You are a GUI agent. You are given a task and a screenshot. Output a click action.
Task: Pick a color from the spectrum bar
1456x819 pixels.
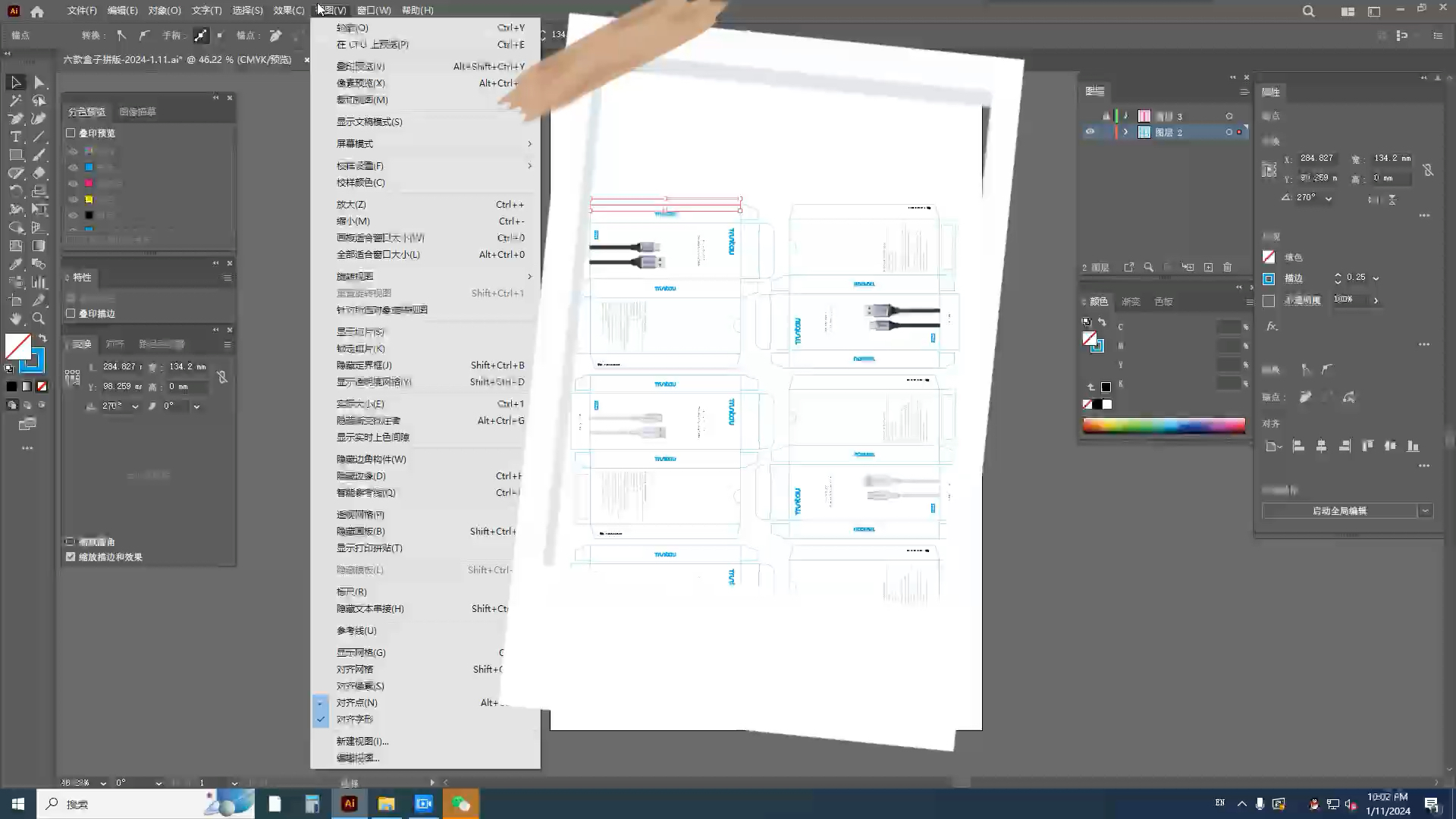[x=1163, y=425]
